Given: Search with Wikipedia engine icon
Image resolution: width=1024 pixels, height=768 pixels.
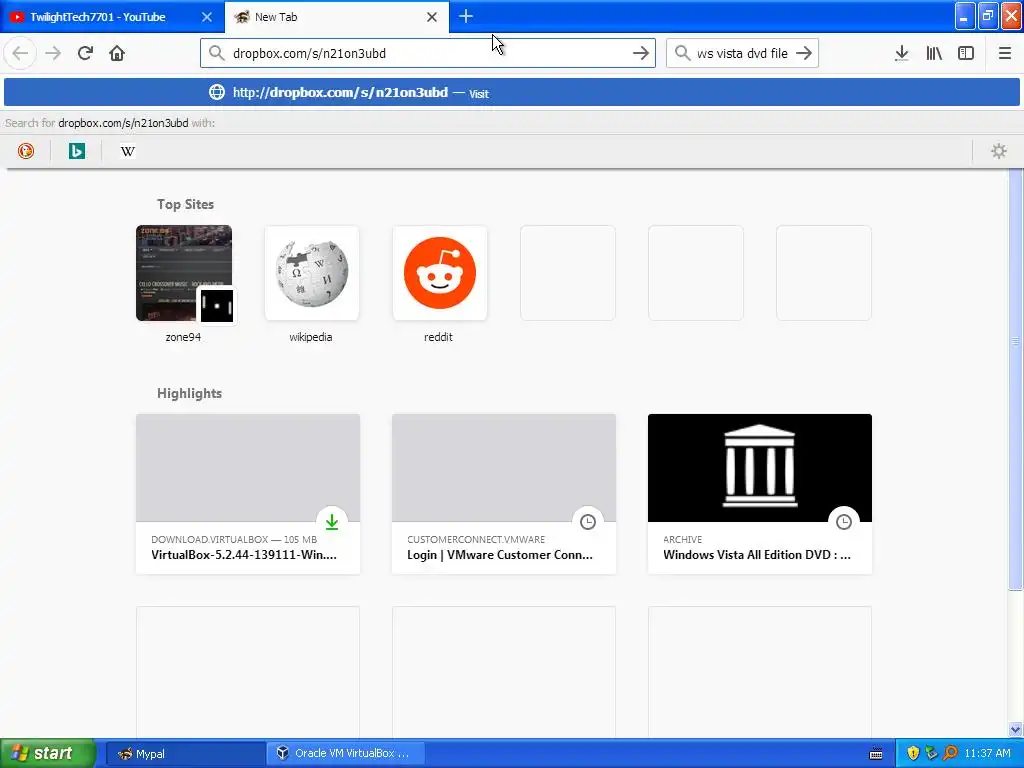Looking at the screenshot, I should point(127,151).
